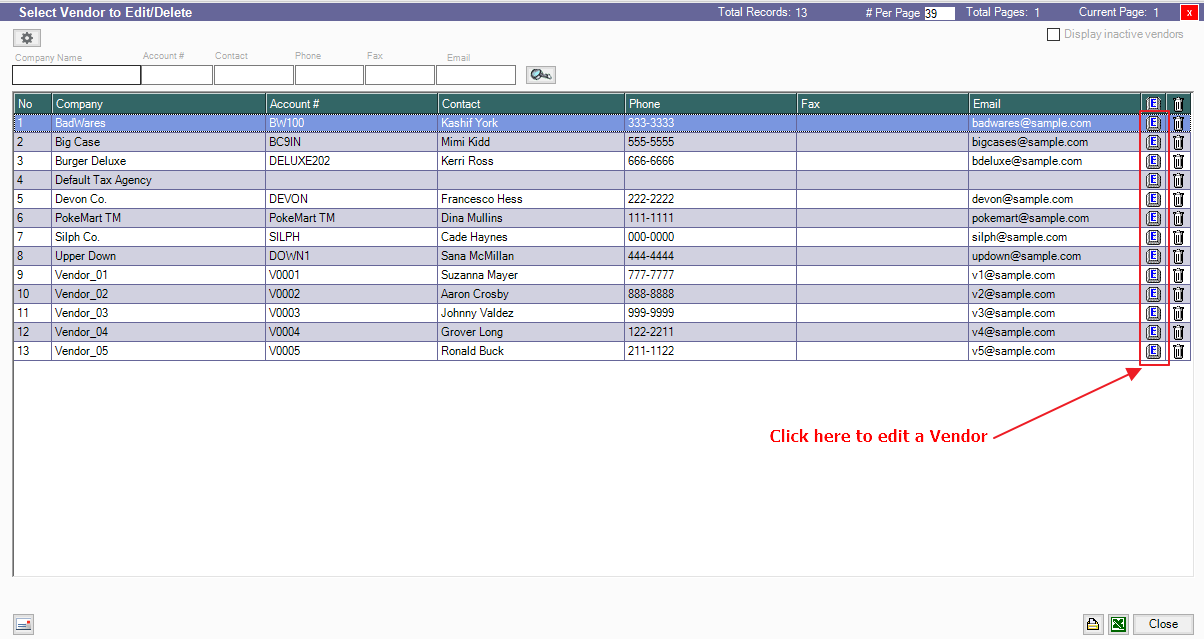Click edit icon for Big Case vendor
This screenshot has height=639, width=1204.
(1153, 142)
